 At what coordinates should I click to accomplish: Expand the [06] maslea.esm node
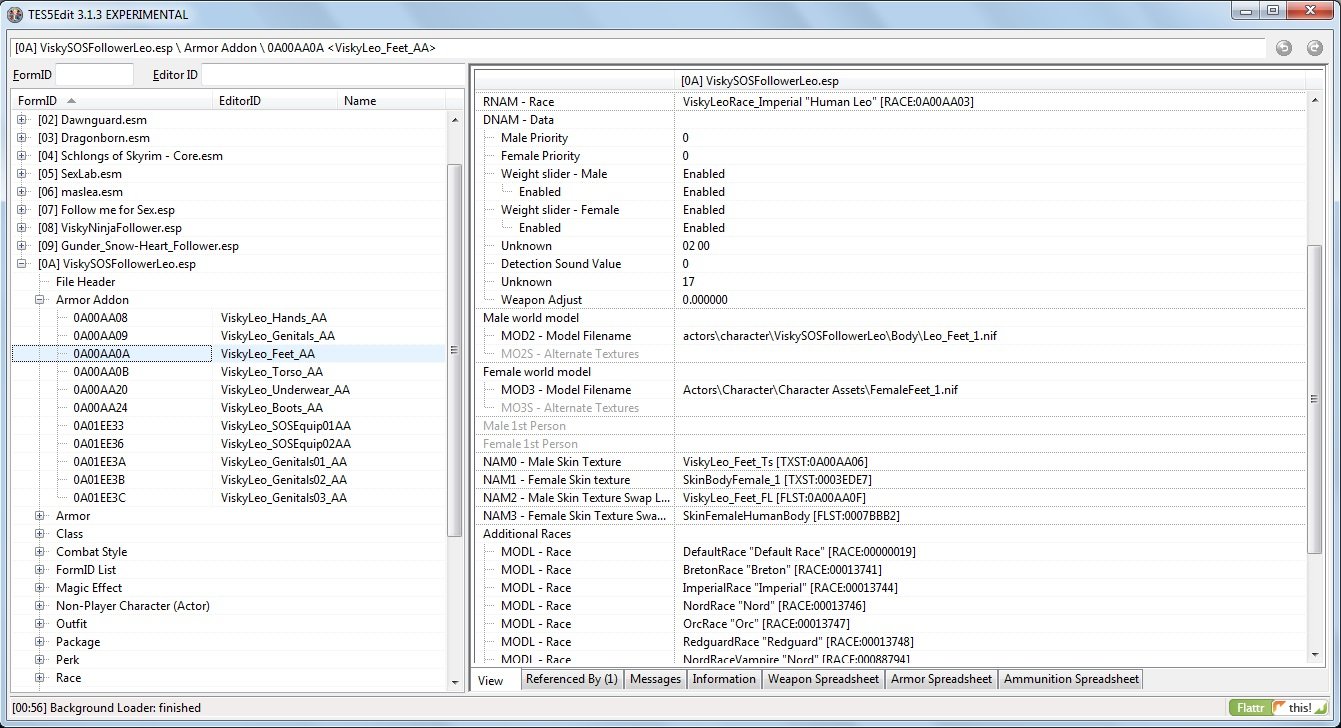(x=21, y=192)
